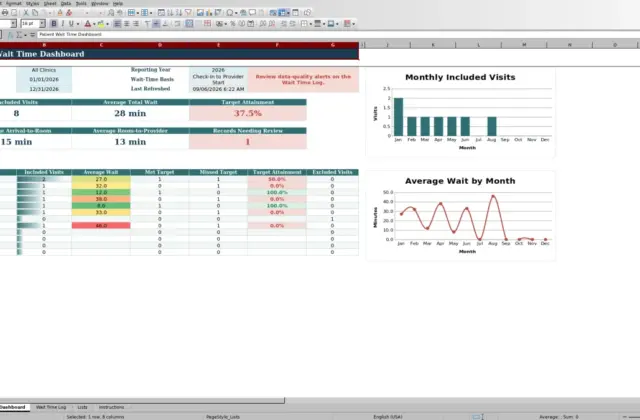
Task: Open the Select Function sum dropdown arrow
Action: 25,35
